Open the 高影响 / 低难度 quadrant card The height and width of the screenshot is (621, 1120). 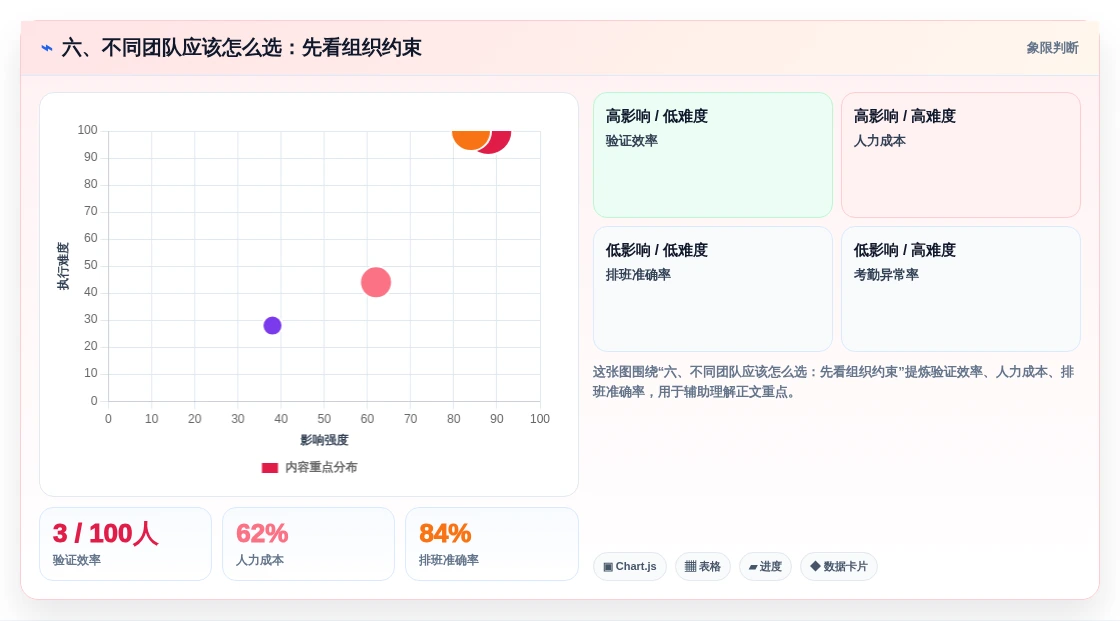point(713,155)
